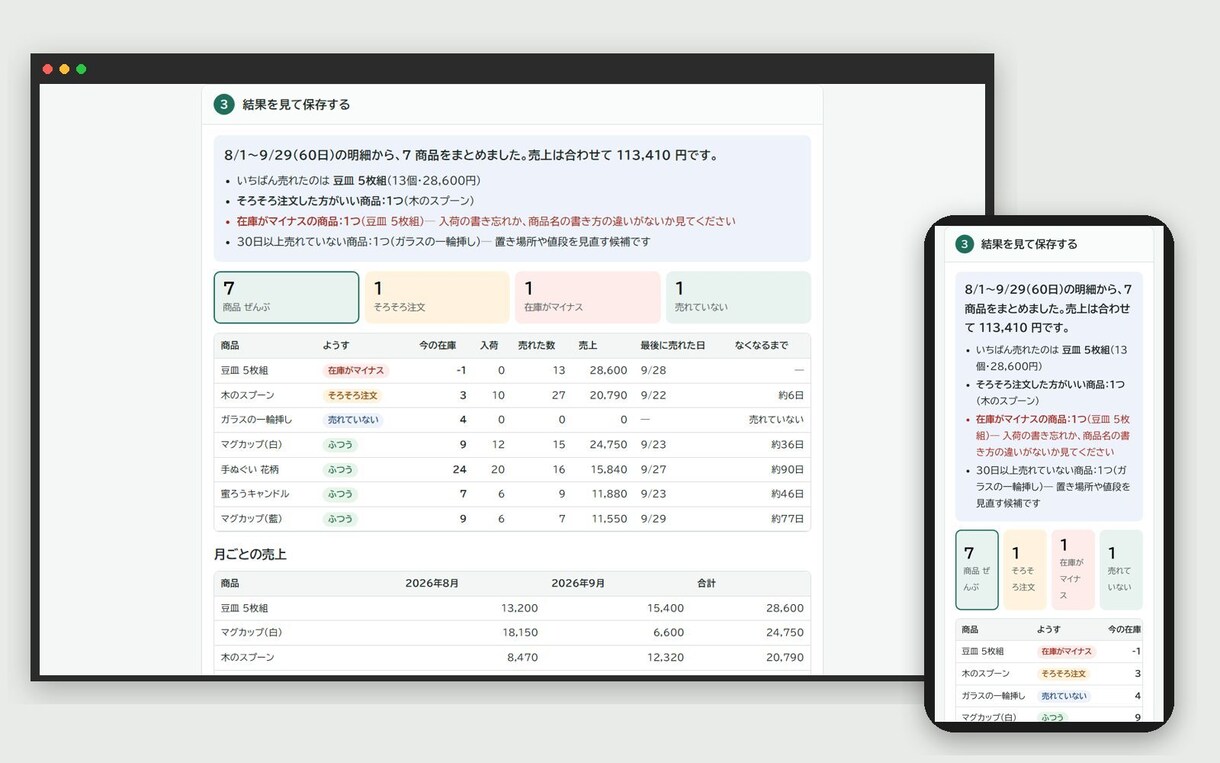Click 売れていない badge in desktop ガラスの一輪挿し row
1220x763 pixels.
(352, 420)
